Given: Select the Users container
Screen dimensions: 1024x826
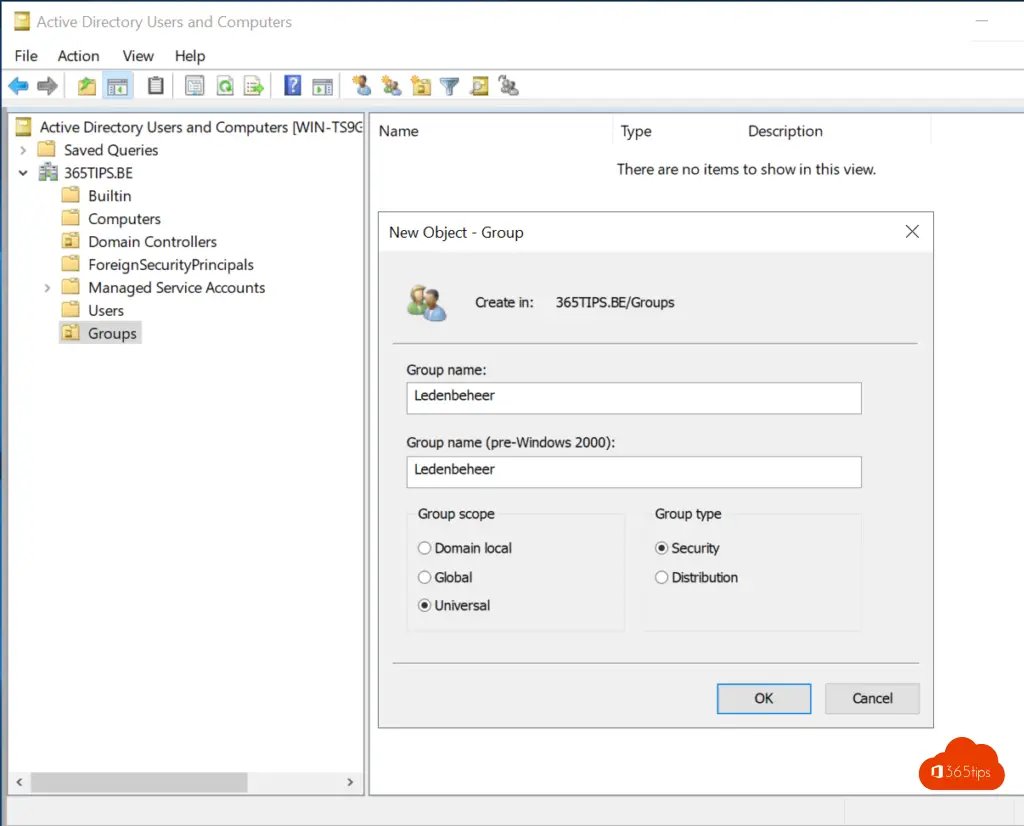Looking at the screenshot, I should (x=106, y=311).
